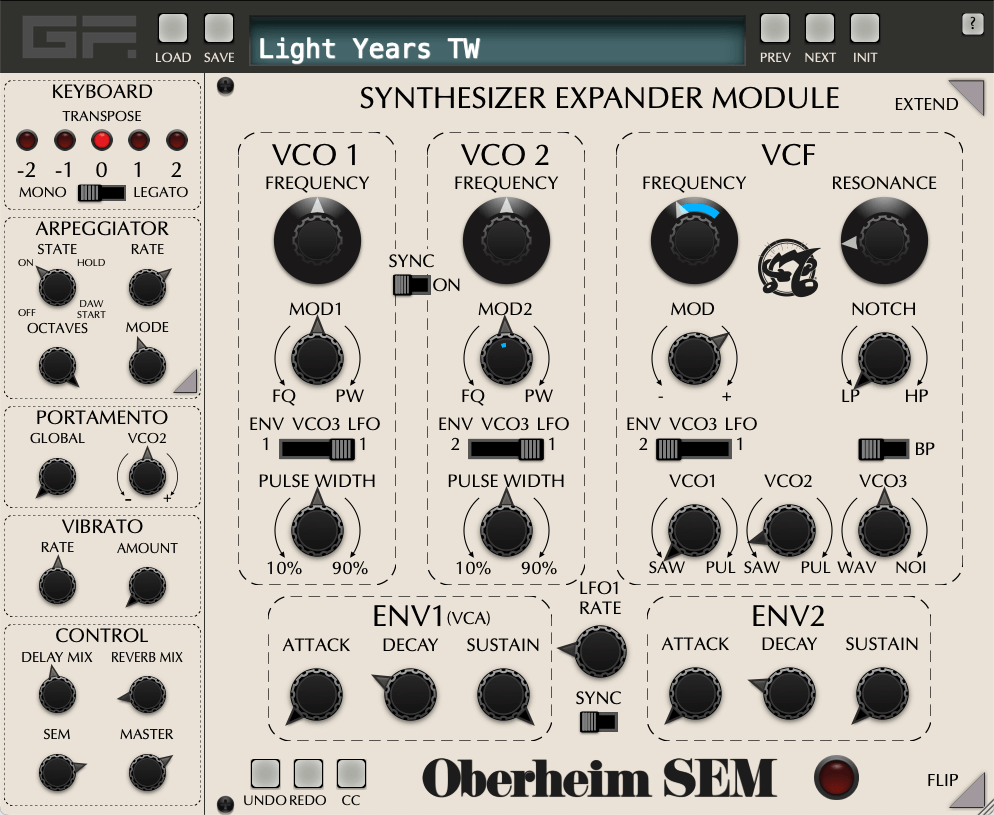
Task: Click the preset name display Light Years TW
Action: (497, 41)
